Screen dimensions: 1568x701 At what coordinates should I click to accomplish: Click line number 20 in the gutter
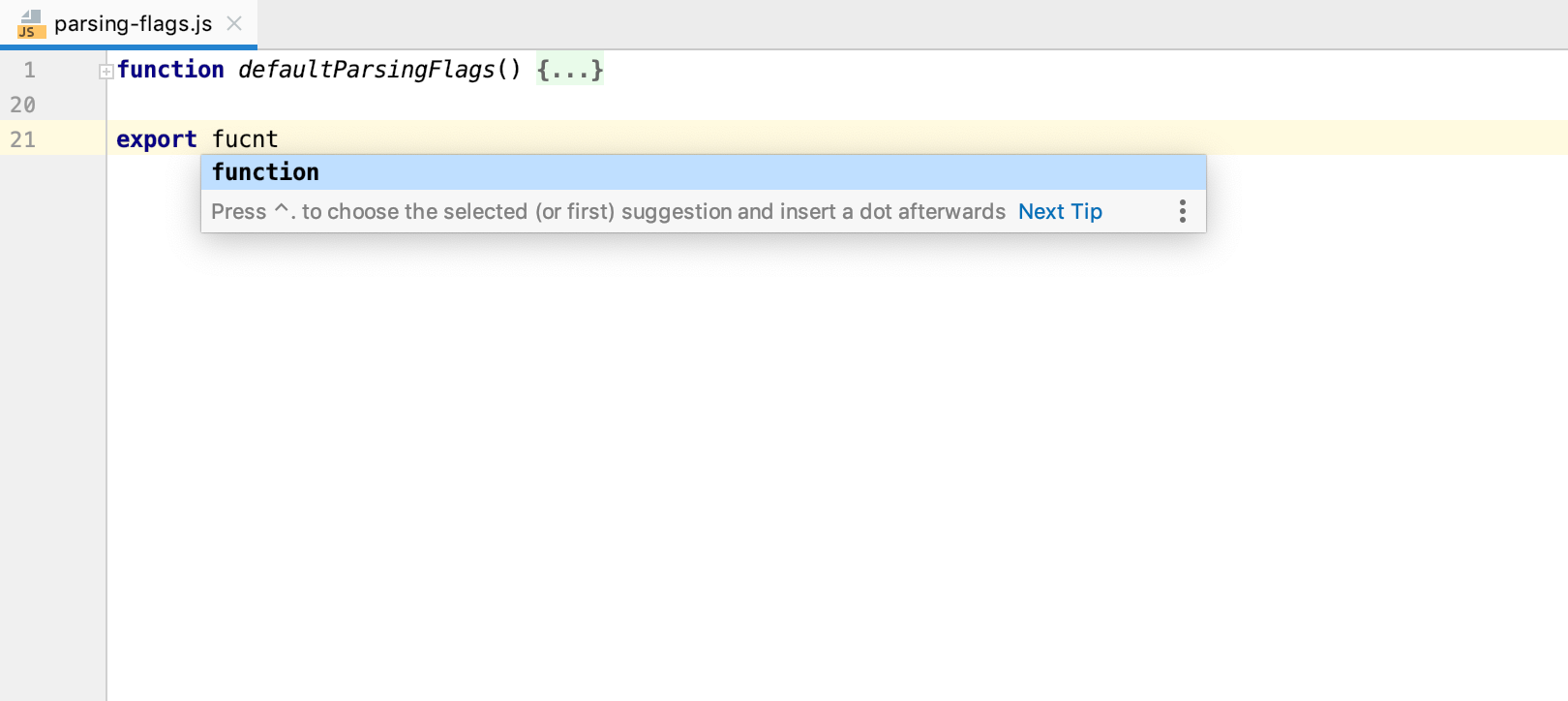tap(23, 105)
